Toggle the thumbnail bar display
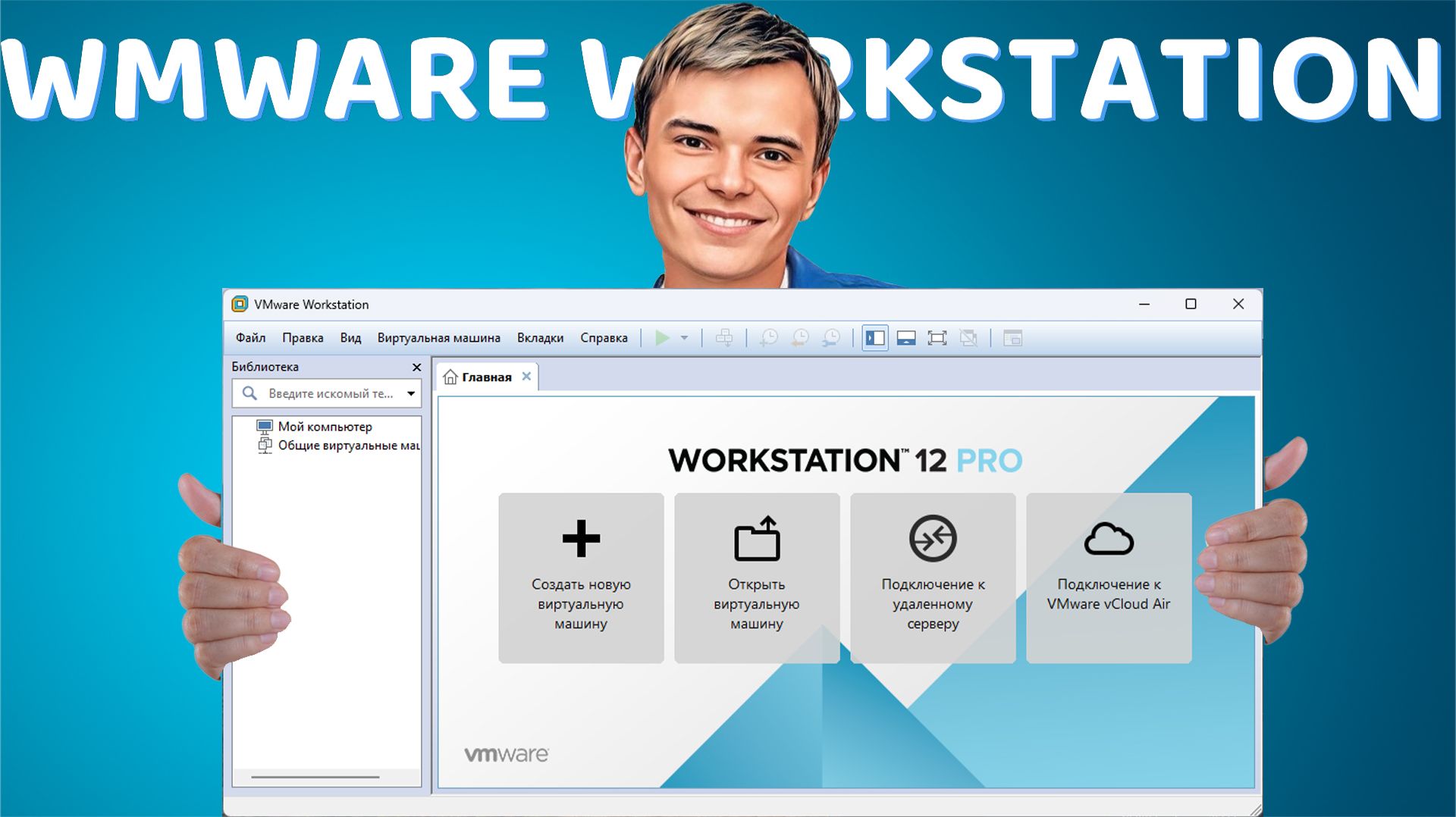 906,339
